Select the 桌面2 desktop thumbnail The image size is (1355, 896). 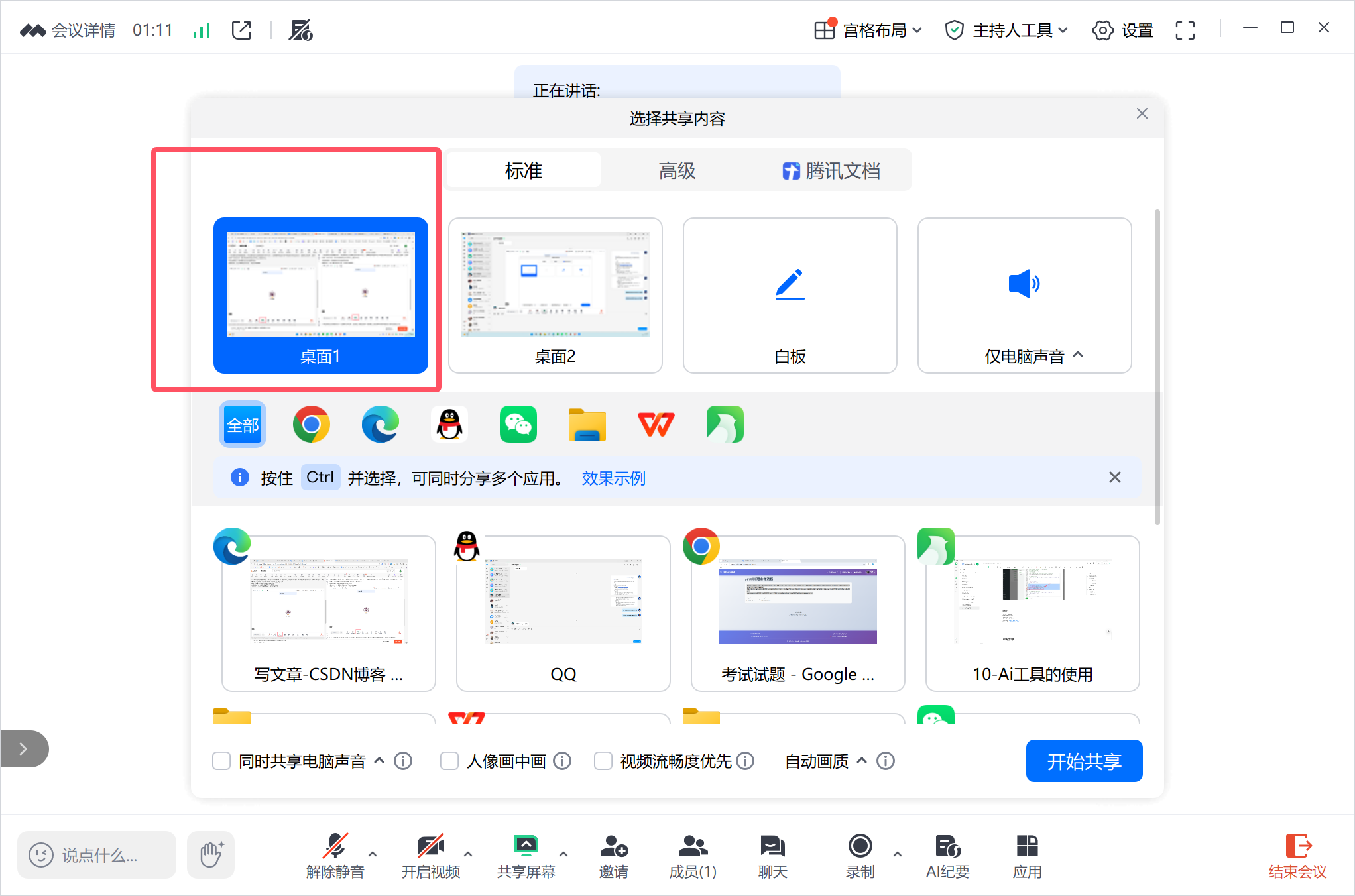[556, 296]
